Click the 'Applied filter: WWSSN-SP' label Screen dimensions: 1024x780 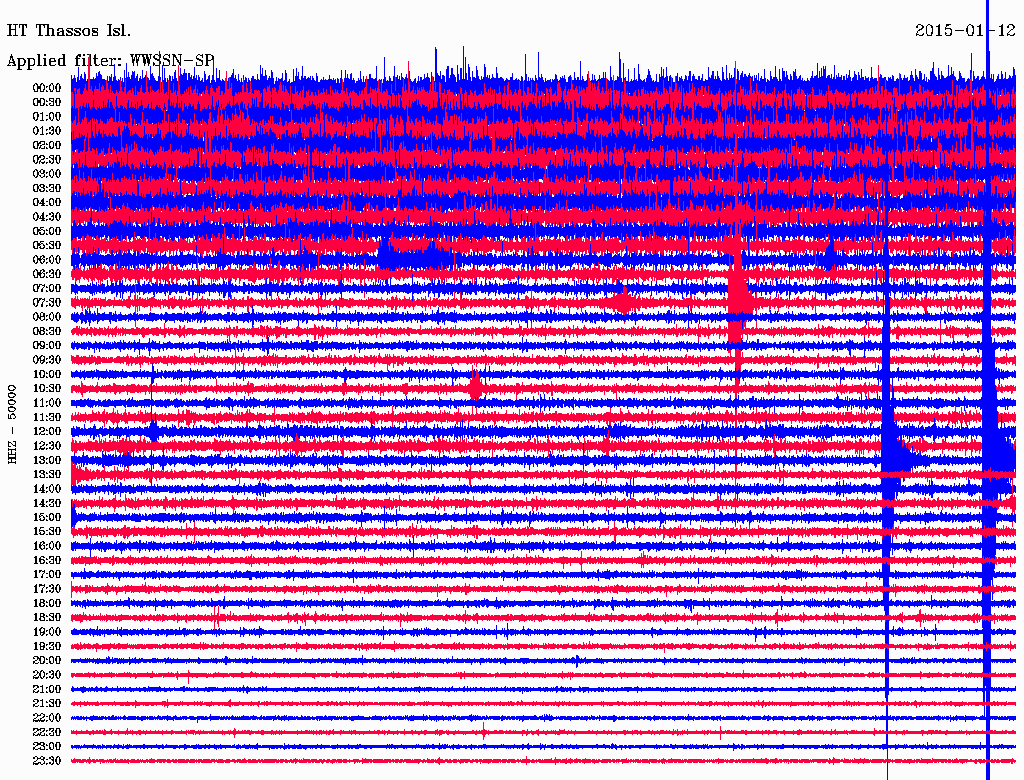click(110, 61)
